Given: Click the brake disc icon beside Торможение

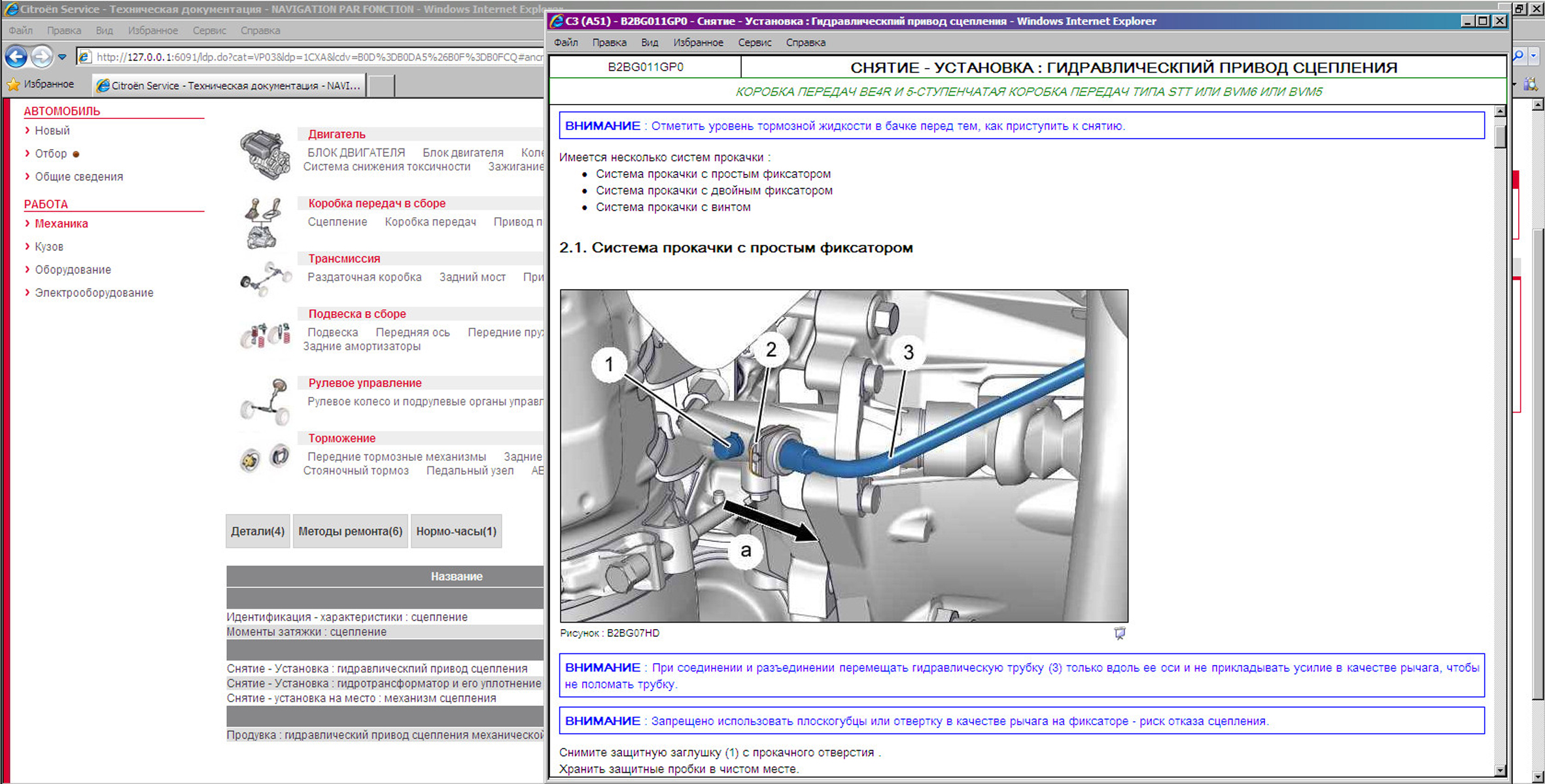Looking at the screenshot, I should click(264, 457).
